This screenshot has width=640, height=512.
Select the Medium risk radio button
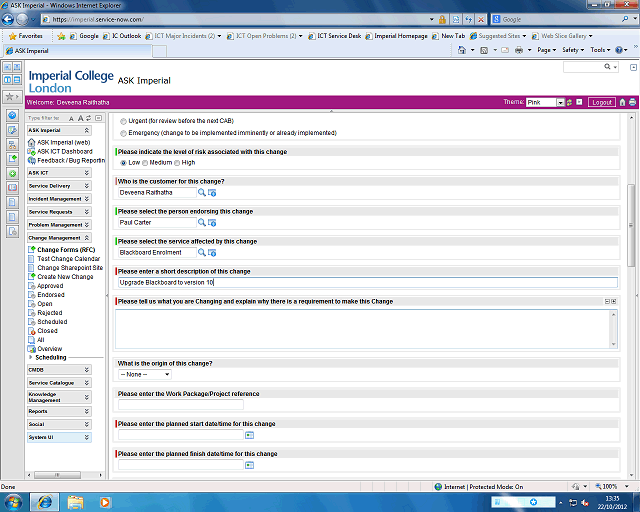tap(145, 162)
